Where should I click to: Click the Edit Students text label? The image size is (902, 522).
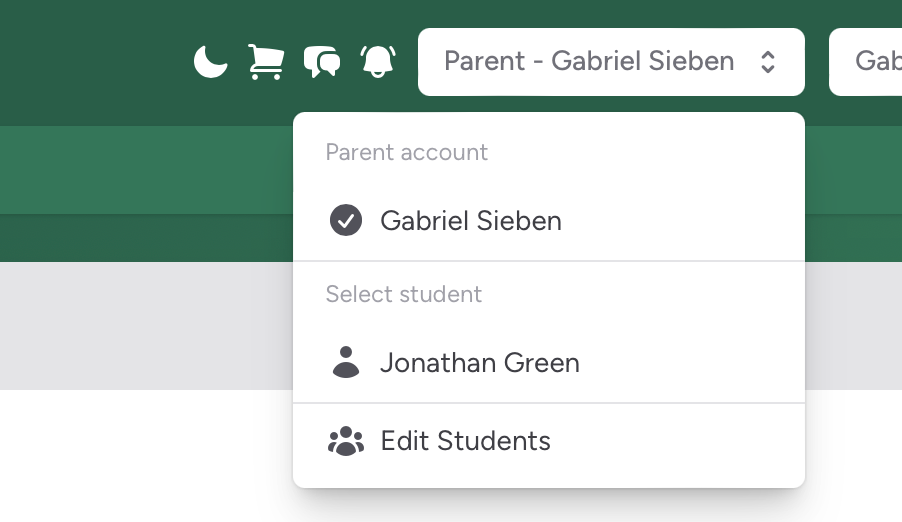coord(465,441)
